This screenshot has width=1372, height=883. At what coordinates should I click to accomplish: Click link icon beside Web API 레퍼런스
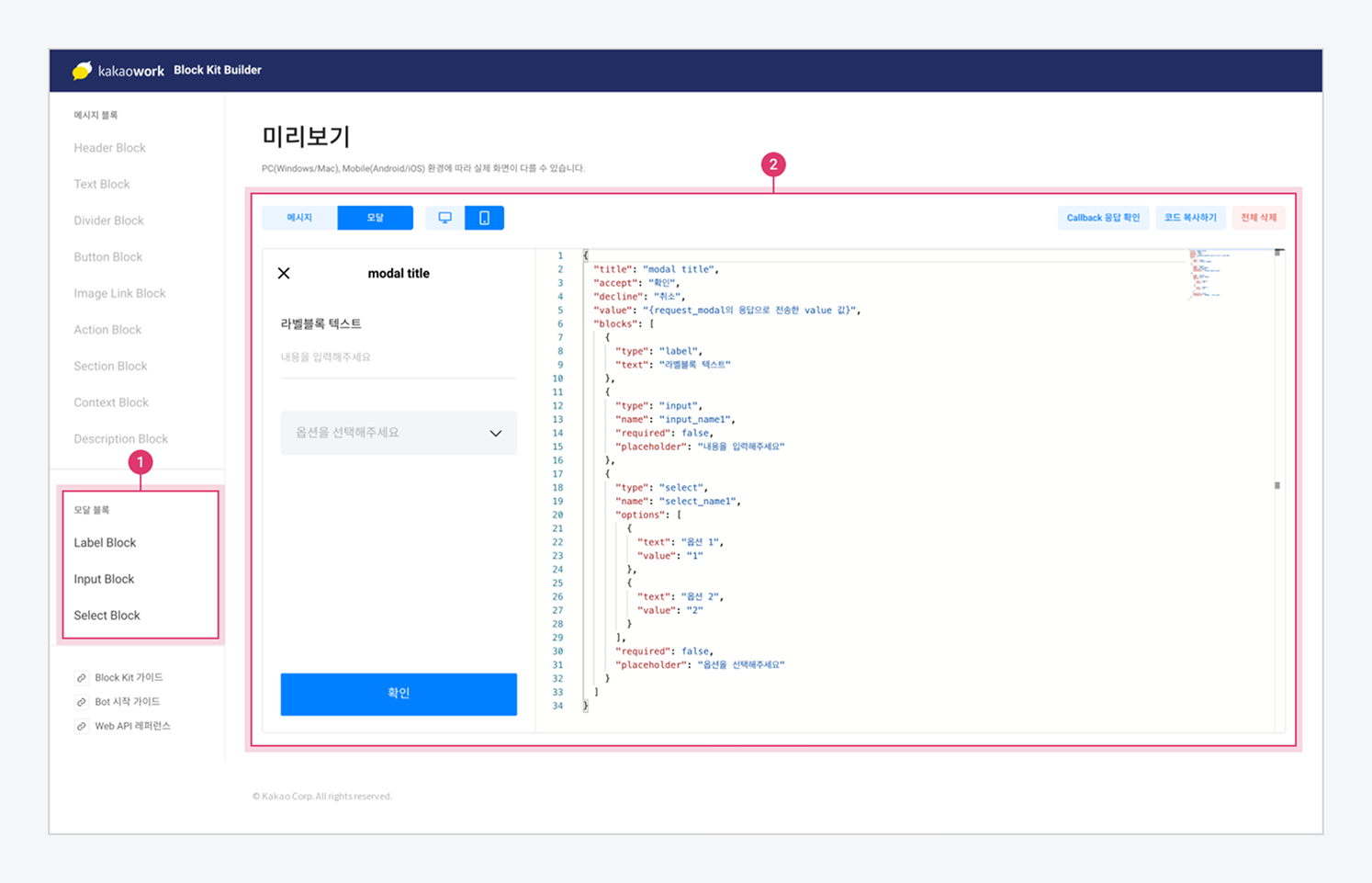point(82,726)
